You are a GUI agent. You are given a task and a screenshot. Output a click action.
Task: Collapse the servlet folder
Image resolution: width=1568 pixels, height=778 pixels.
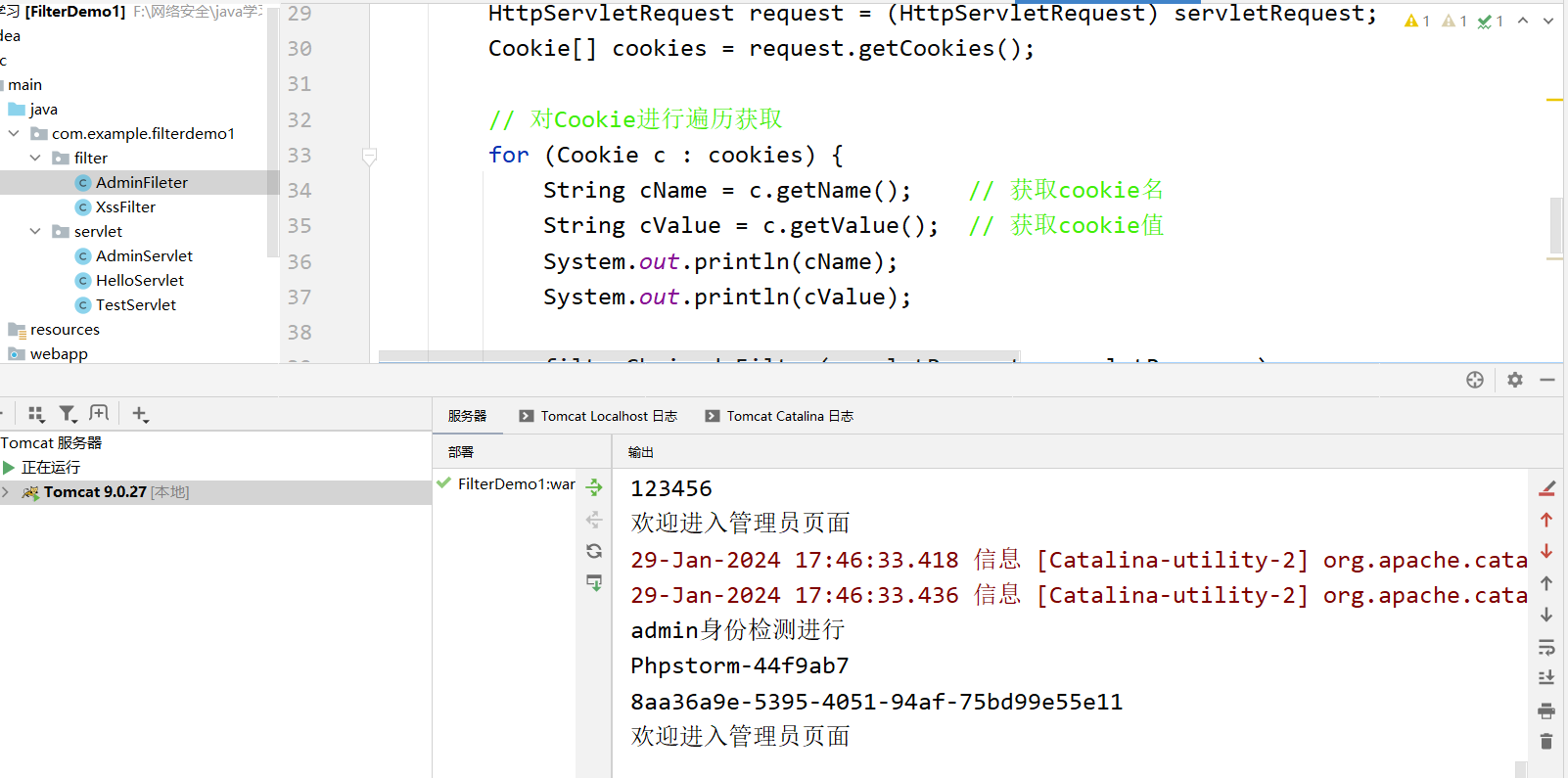click(35, 231)
